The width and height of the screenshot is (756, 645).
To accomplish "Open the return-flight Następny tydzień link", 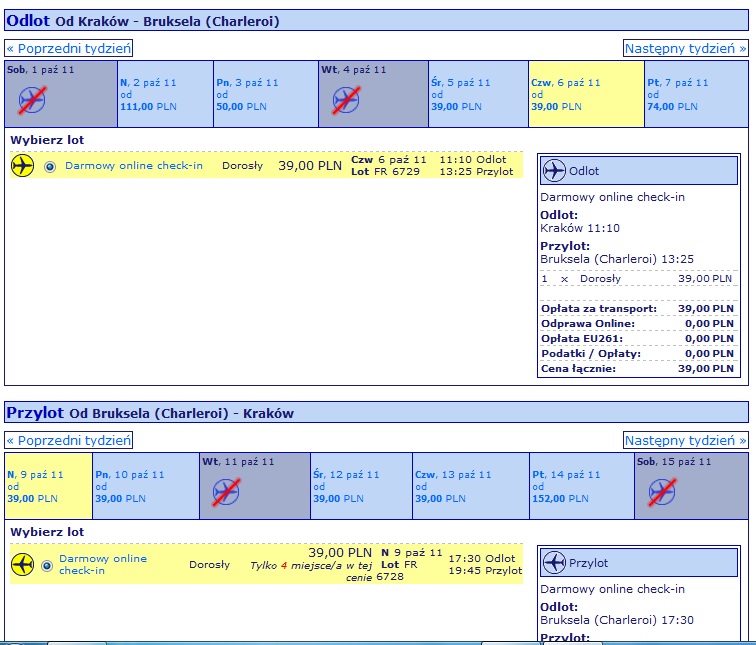I will tap(685, 440).
